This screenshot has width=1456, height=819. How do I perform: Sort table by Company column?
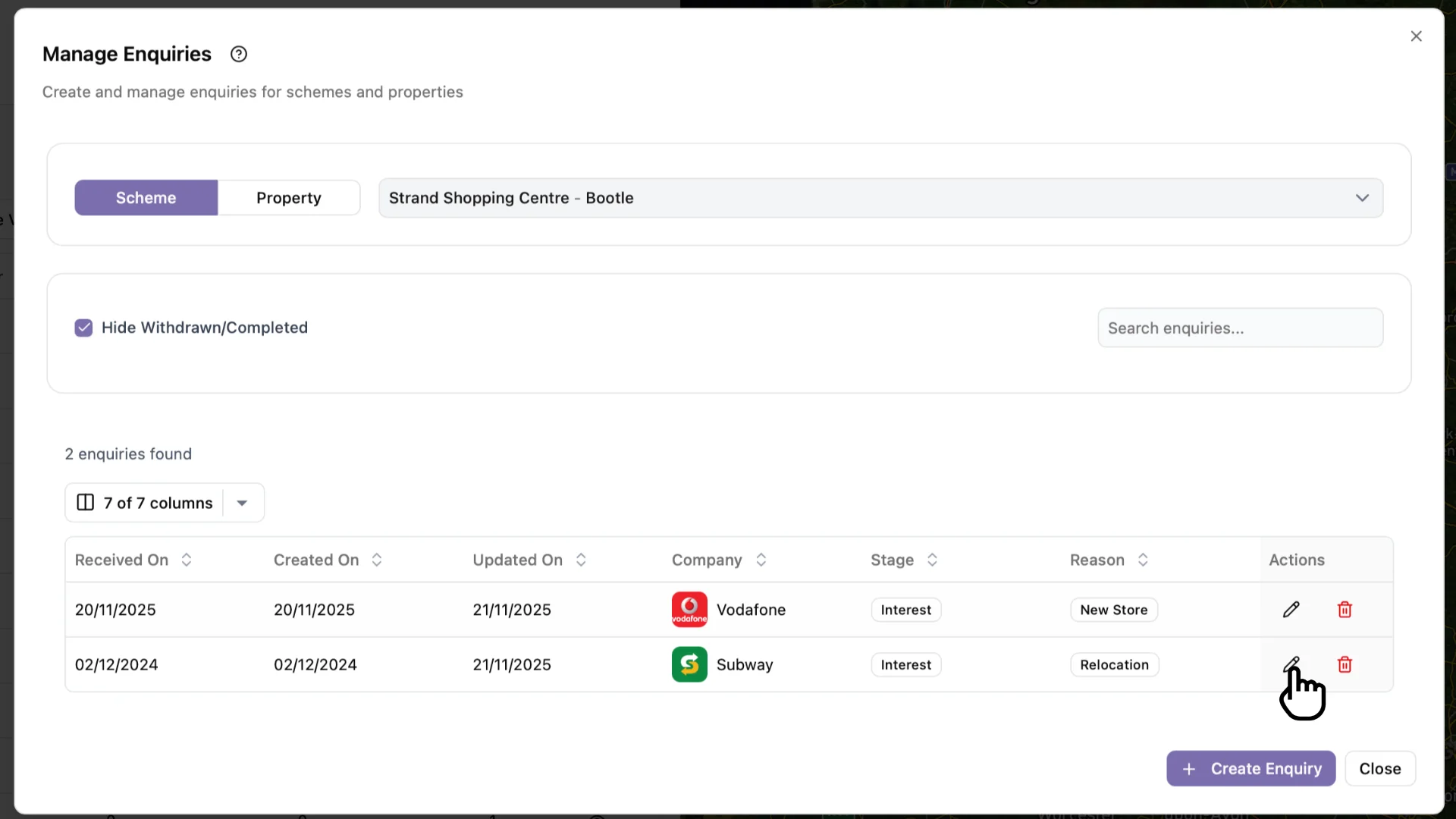click(761, 560)
